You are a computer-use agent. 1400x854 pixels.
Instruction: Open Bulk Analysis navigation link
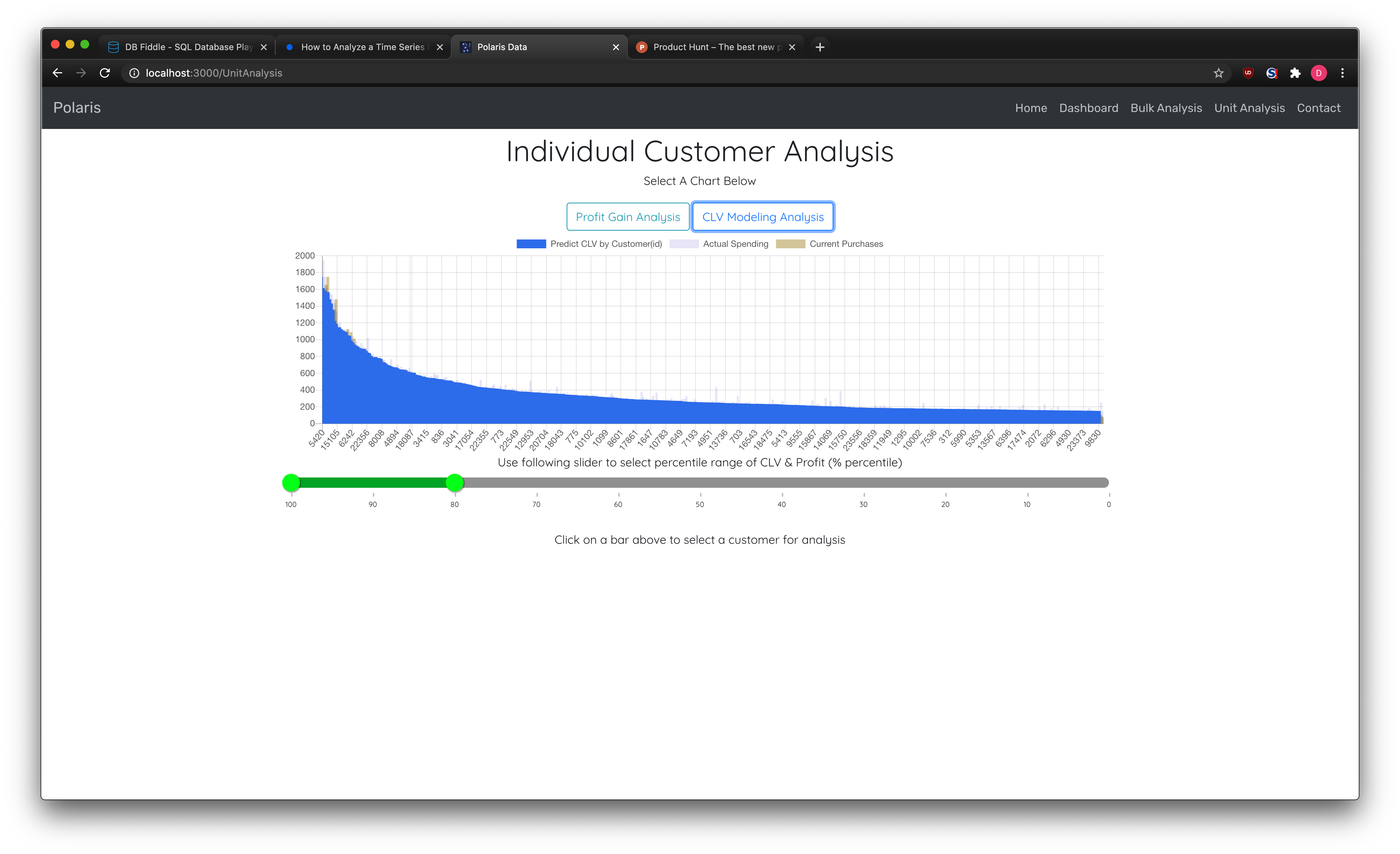[x=1166, y=108]
